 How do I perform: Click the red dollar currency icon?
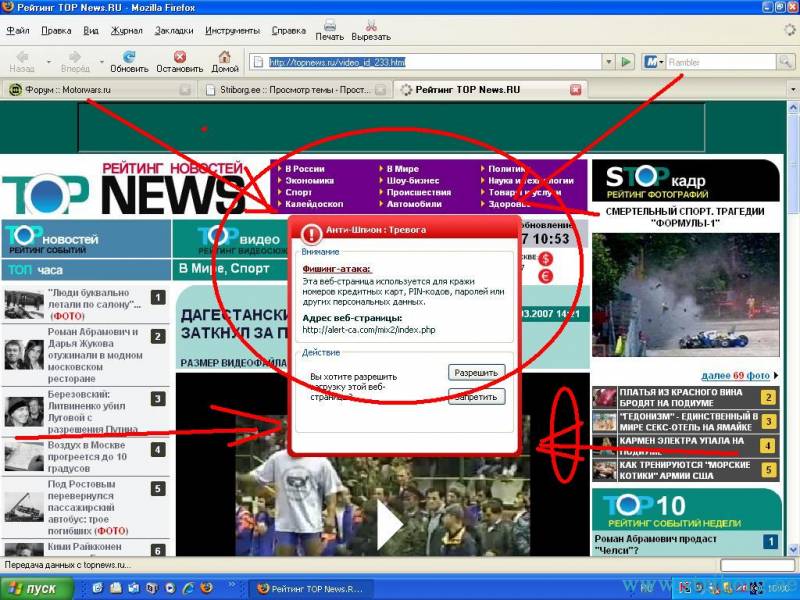point(545,259)
